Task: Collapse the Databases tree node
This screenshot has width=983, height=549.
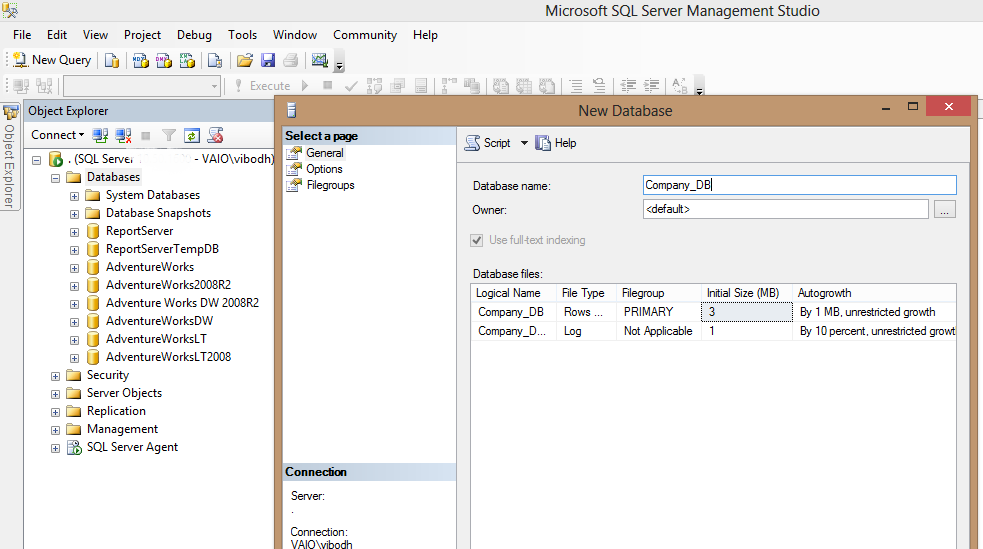Action: (56, 177)
